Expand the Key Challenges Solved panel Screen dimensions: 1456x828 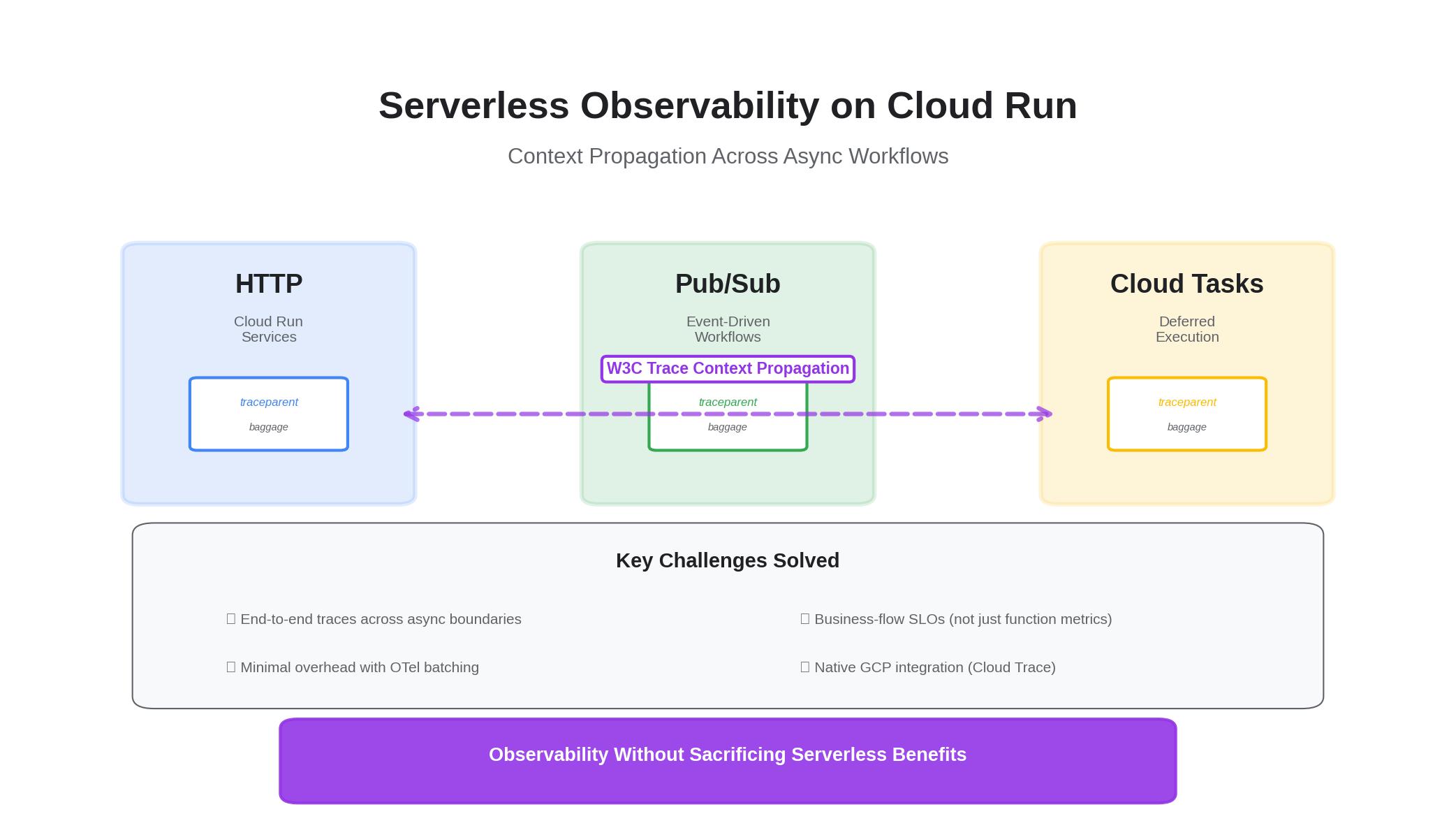[727, 560]
